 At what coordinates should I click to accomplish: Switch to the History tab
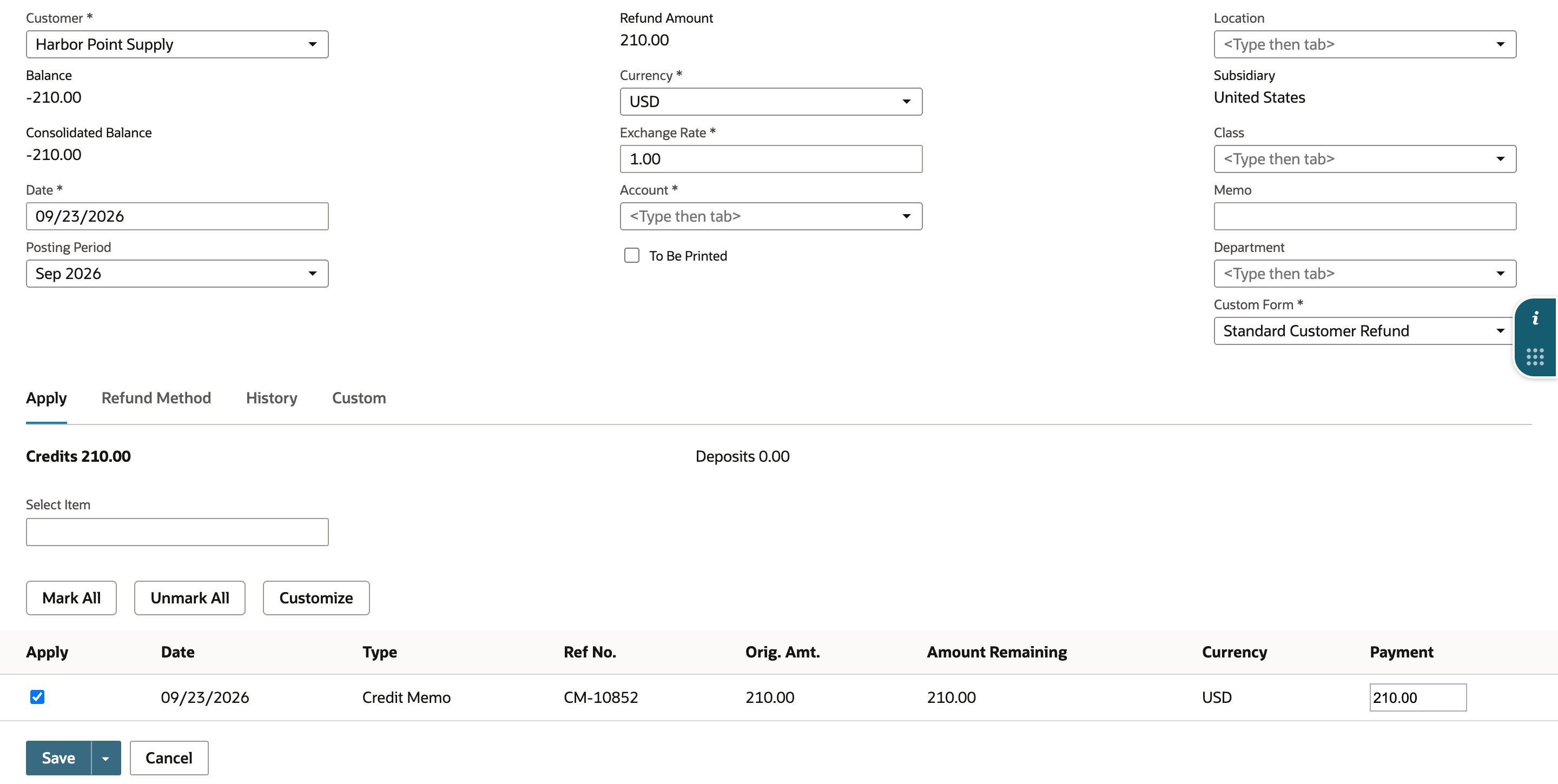coord(272,398)
